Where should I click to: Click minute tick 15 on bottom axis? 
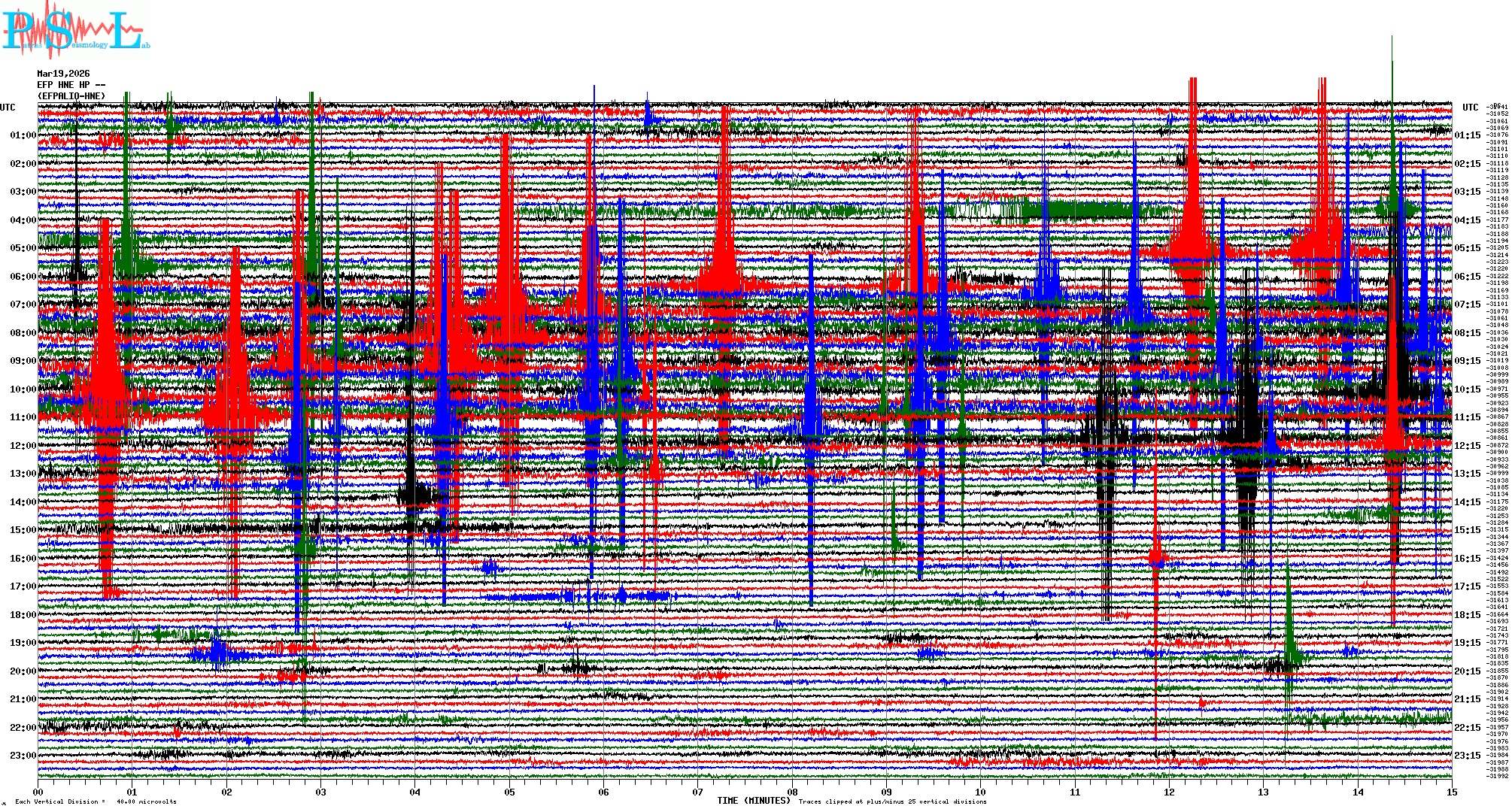point(1451,792)
